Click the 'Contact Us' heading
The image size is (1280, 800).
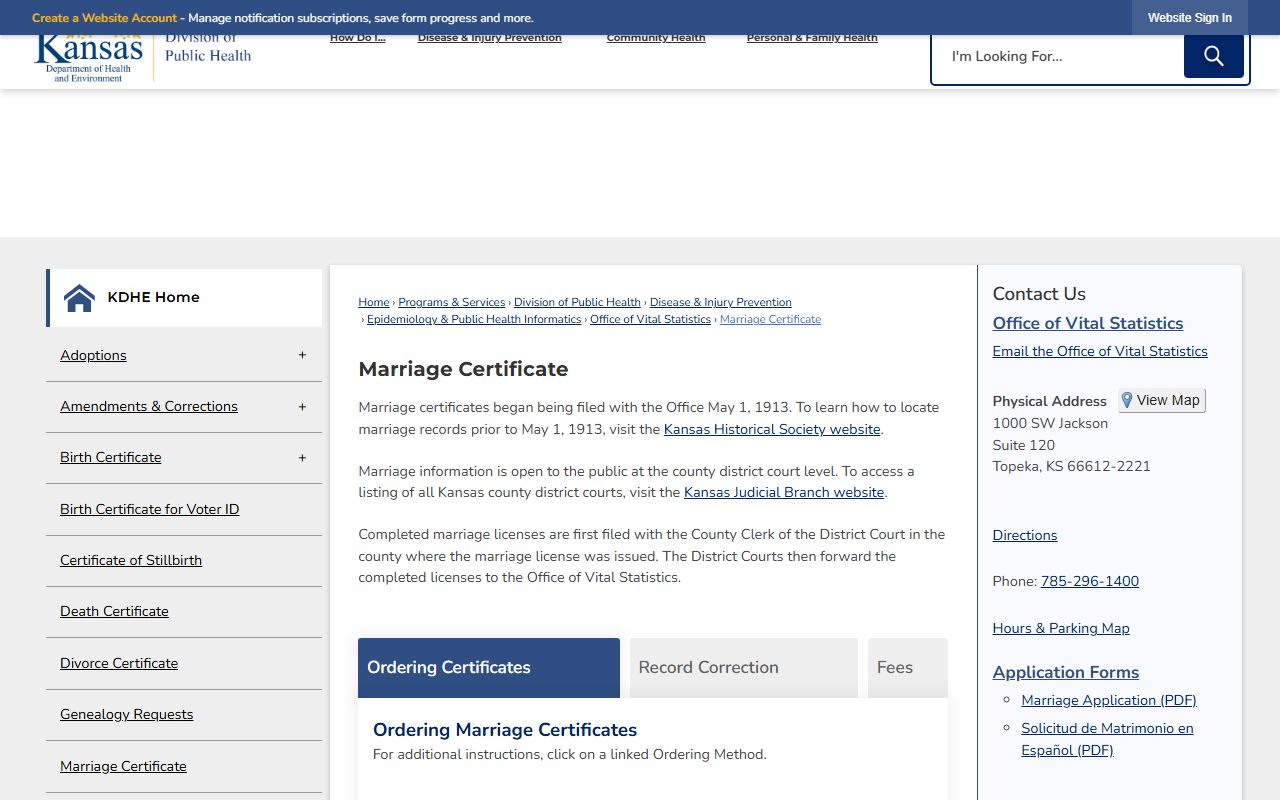point(1039,294)
